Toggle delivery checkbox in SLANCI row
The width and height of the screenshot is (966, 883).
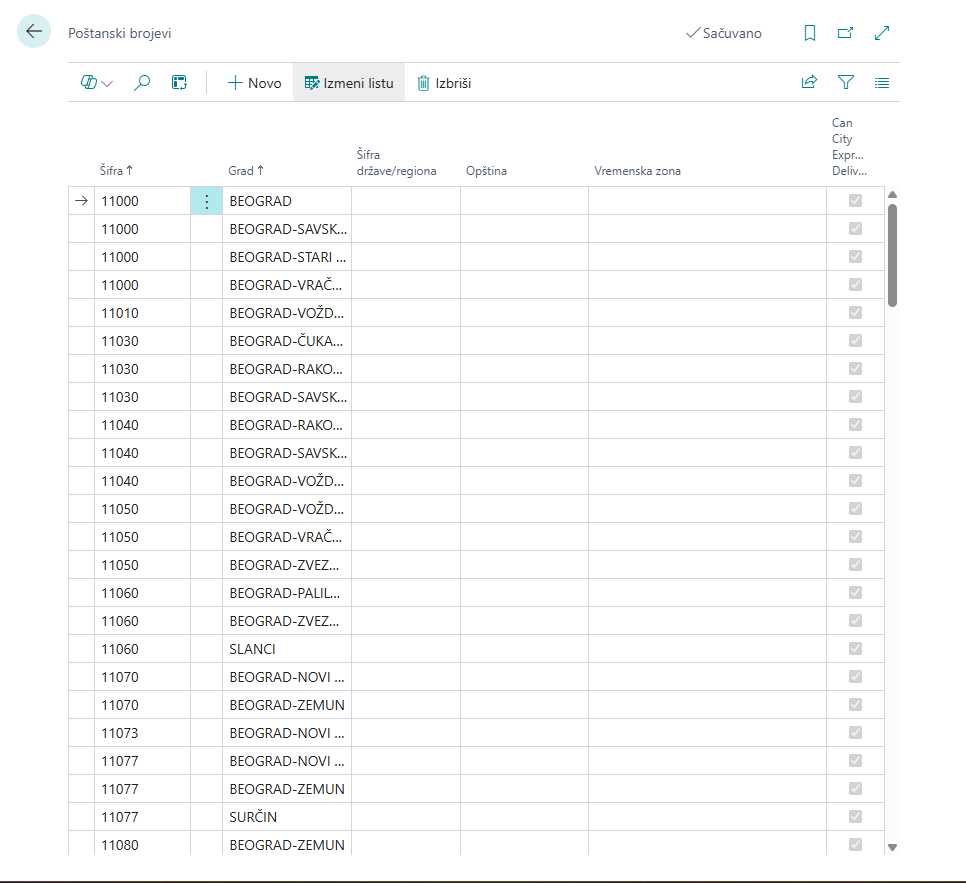(x=855, y=649)
